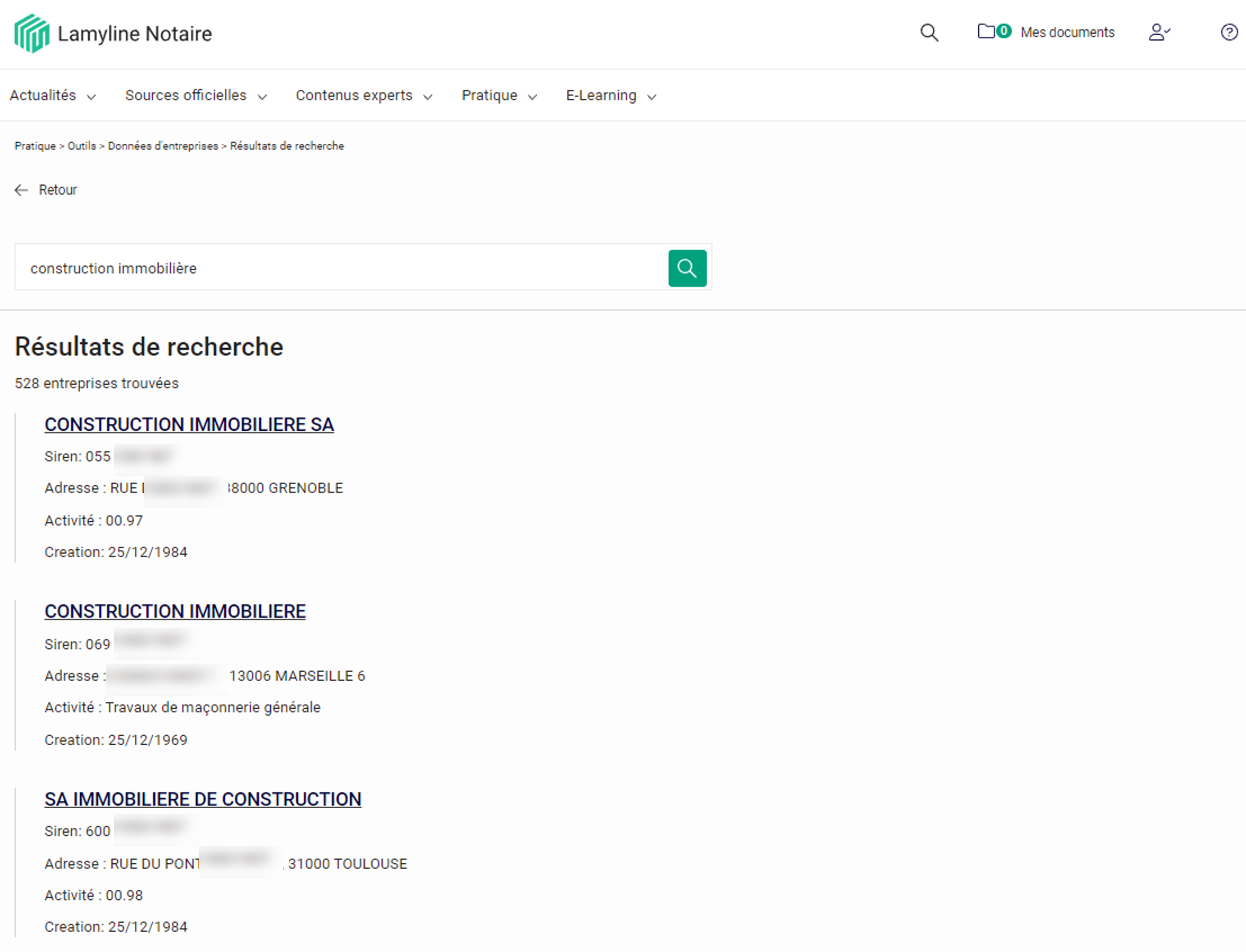Expand the Actualités menu chevron

point(91,97)
